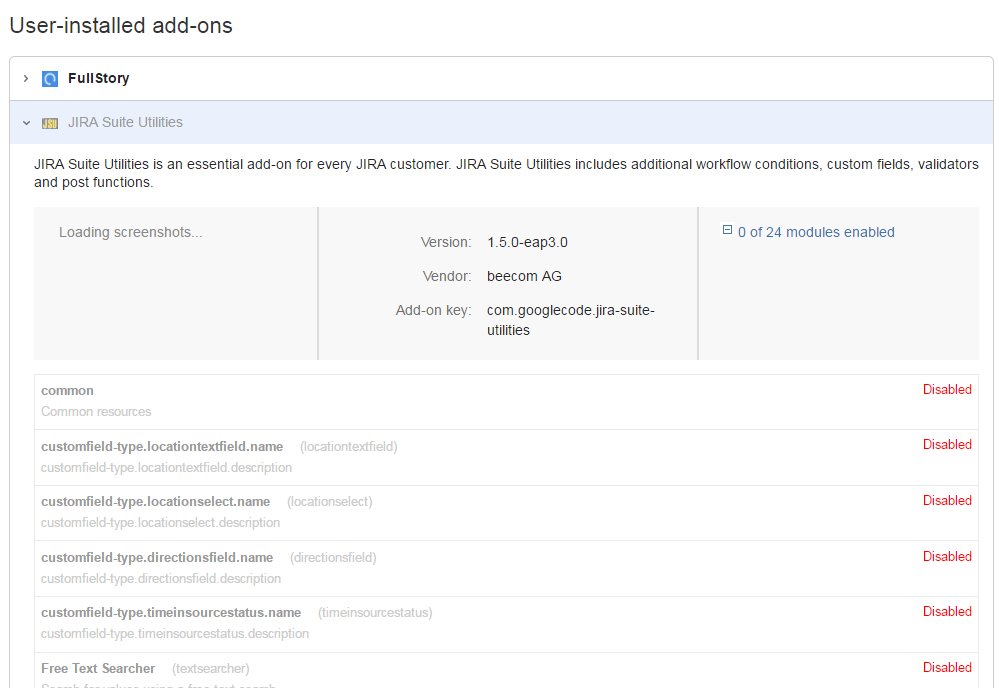
Task: Click Disabled status for directionsfield module
Action: point(947,556)
